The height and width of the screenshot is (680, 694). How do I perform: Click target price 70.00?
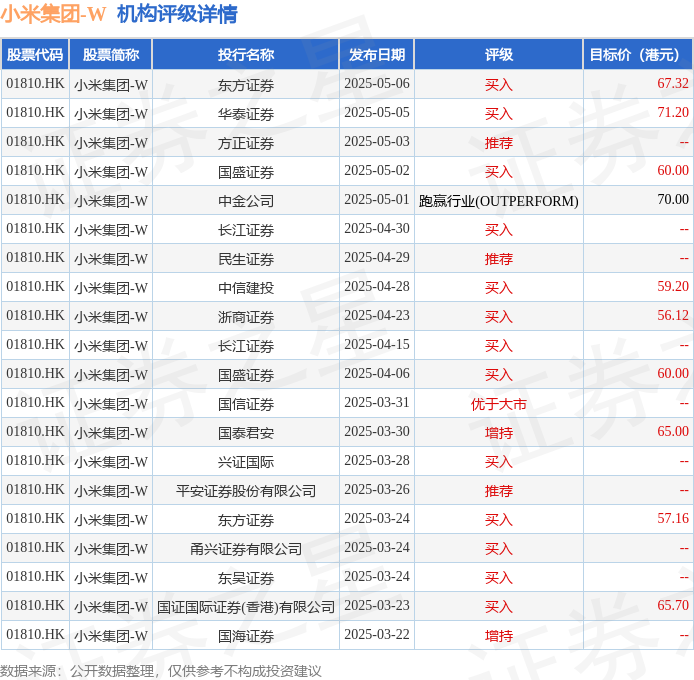(x=673, y=199)
